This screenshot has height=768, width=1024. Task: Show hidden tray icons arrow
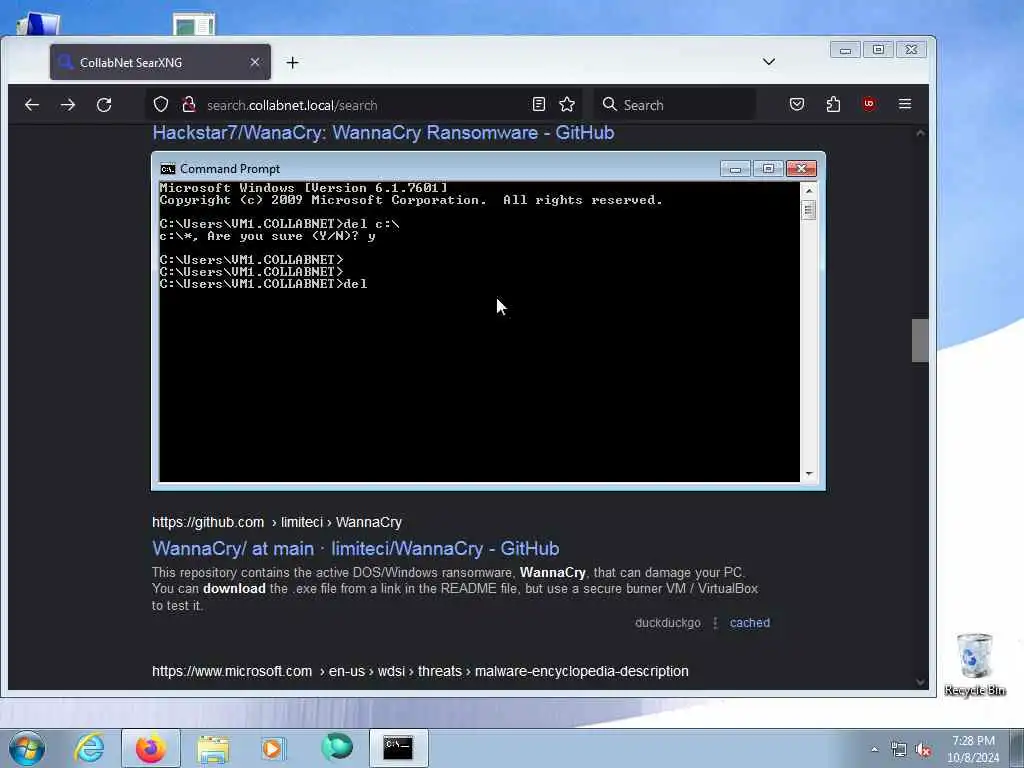874,749
